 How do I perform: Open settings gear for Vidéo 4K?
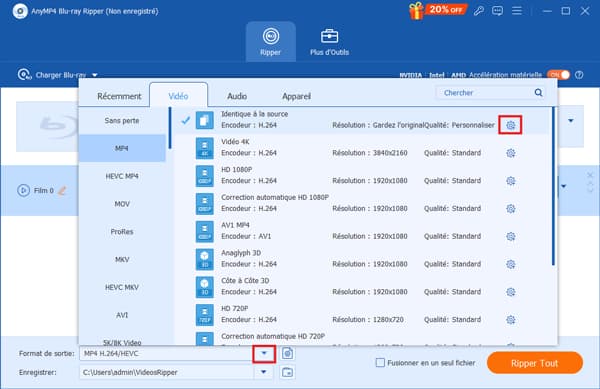[x=510, y=153]
